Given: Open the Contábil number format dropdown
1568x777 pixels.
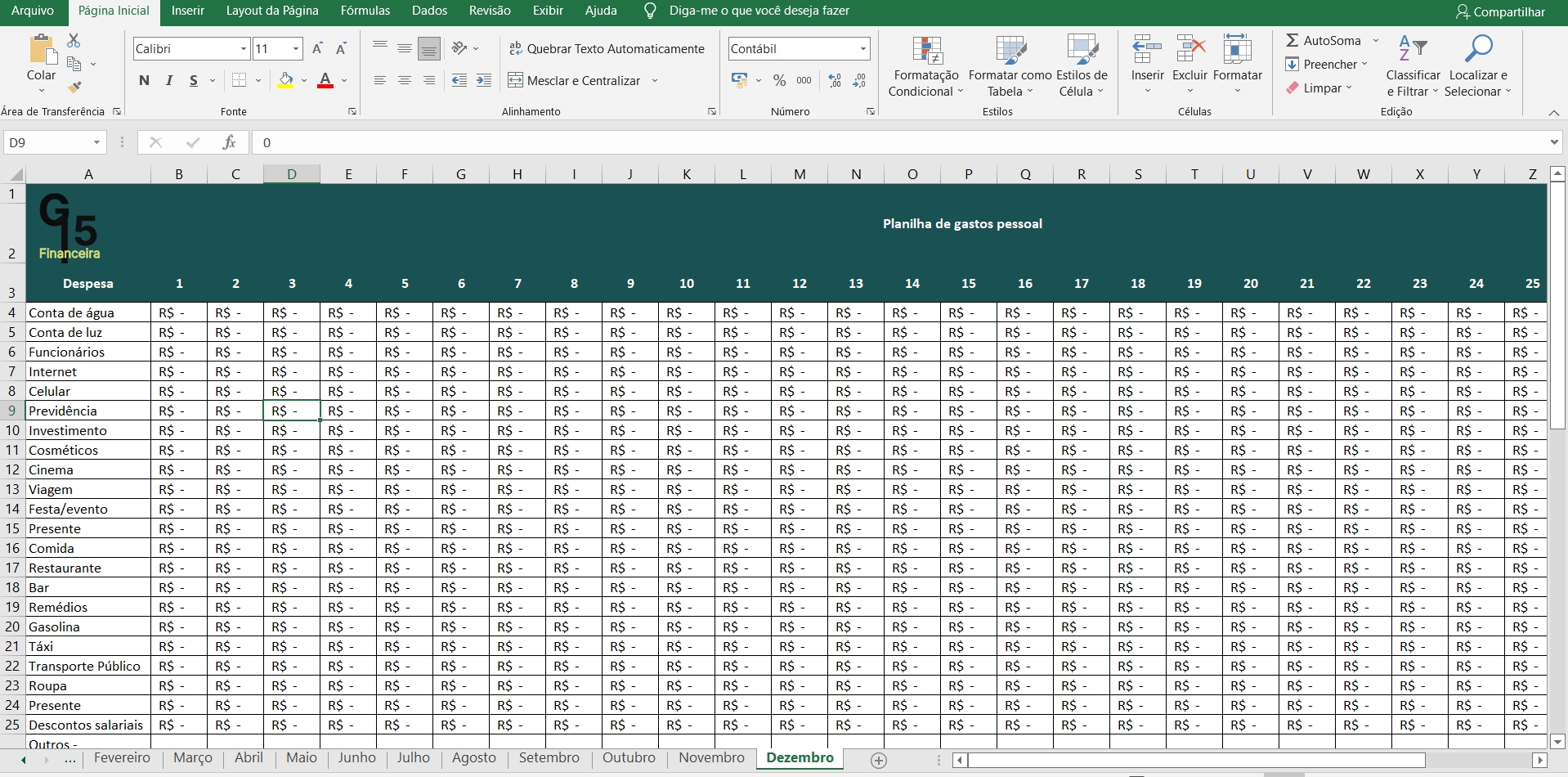Looking at the screenshot, I should tap(863, 49).
